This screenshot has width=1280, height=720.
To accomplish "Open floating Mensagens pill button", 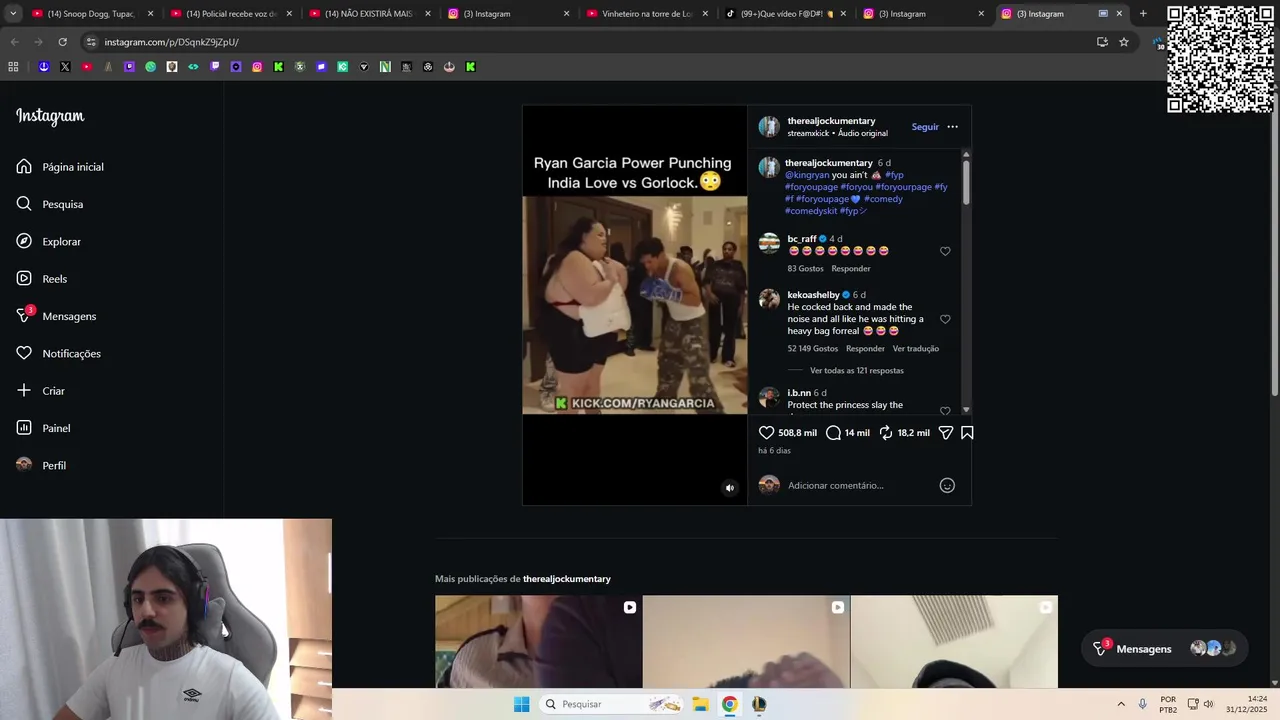I will click(x=1166, y=649).
